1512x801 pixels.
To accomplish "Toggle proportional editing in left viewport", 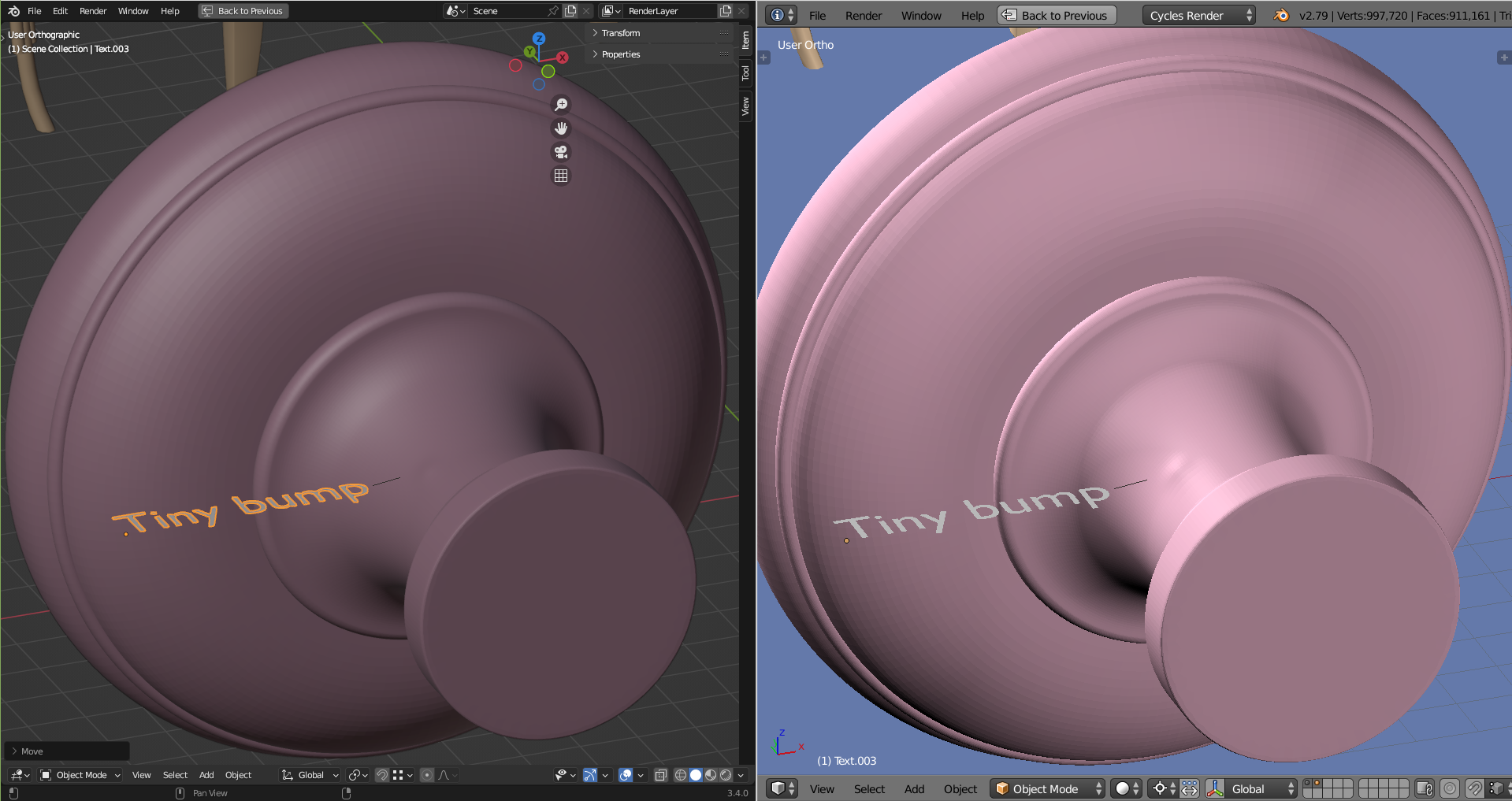I will click(x=427, y=775).
